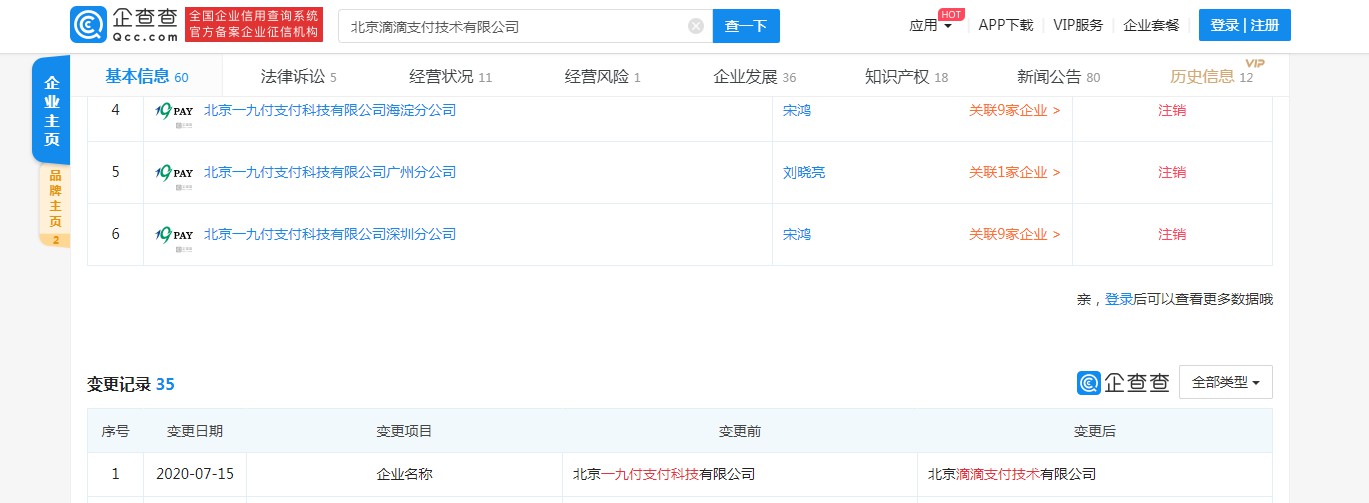The height and width of the screenshot is (503, 1369).
Task: Switch to the 历史信息 VIP tab
Action: click(x=1211, y=77)
